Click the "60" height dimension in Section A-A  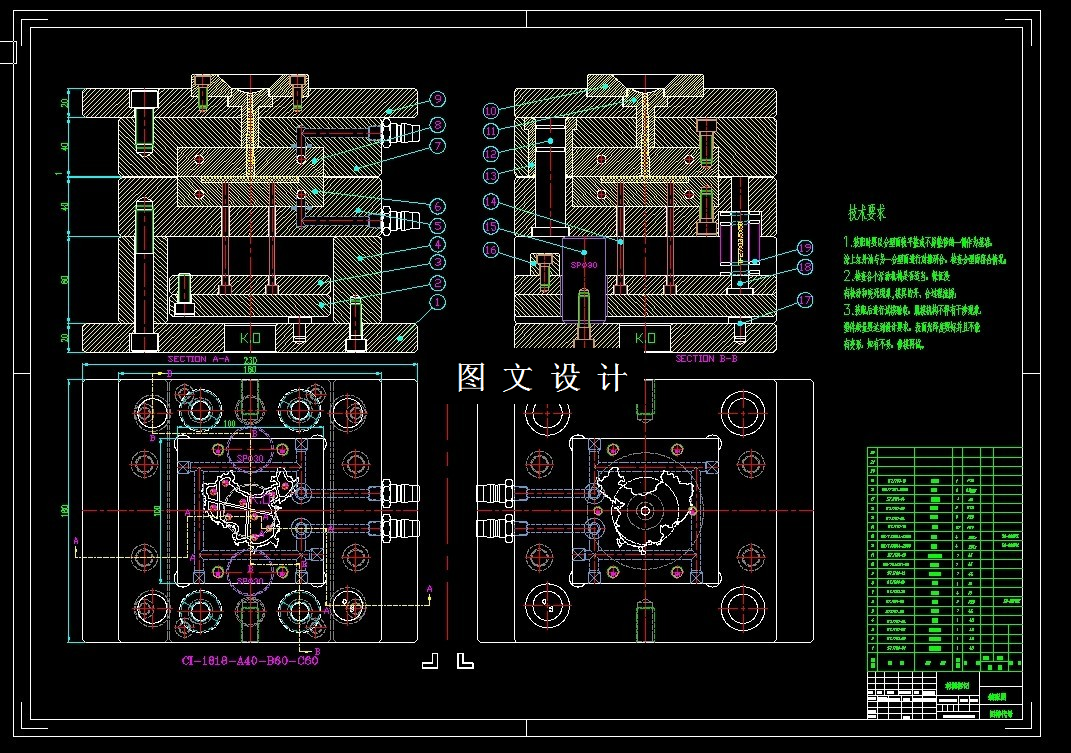[x=65, y=280]
